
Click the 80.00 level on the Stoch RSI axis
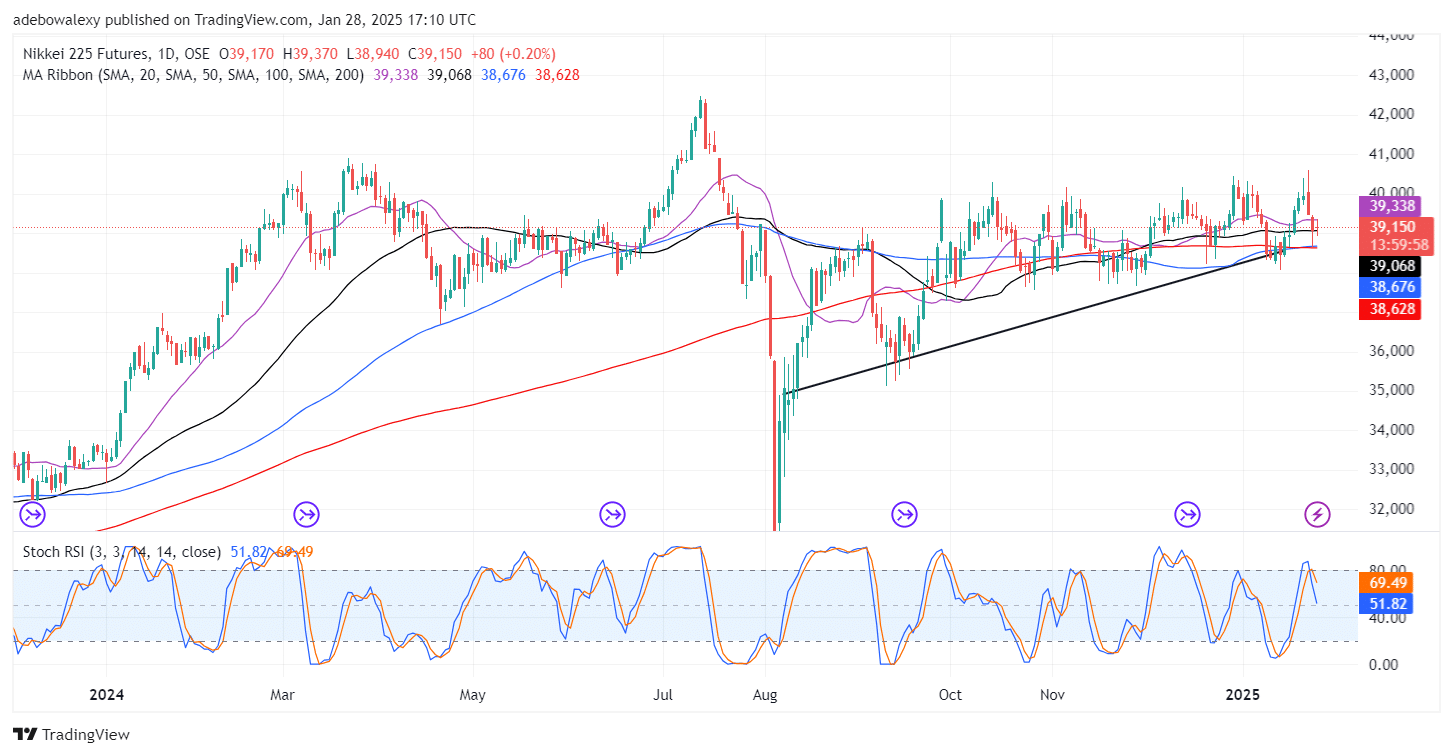click(1388, 571)
